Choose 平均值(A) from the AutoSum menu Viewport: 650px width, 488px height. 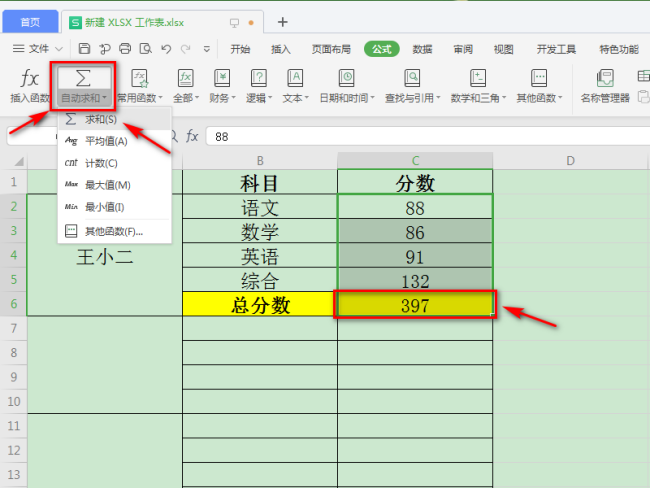point(114,141)
